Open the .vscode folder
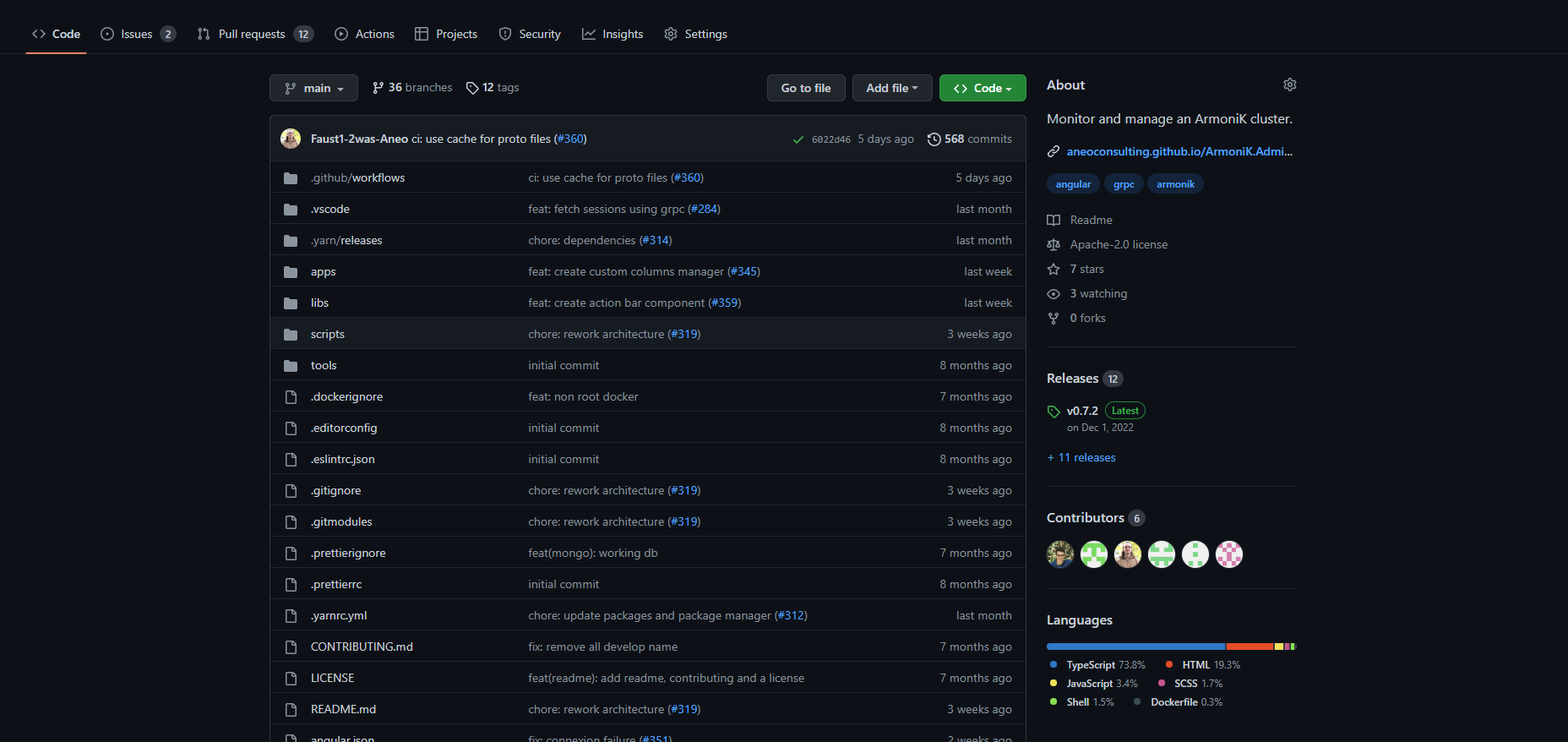The image size is (1568, 742). [x=329, y=210]
